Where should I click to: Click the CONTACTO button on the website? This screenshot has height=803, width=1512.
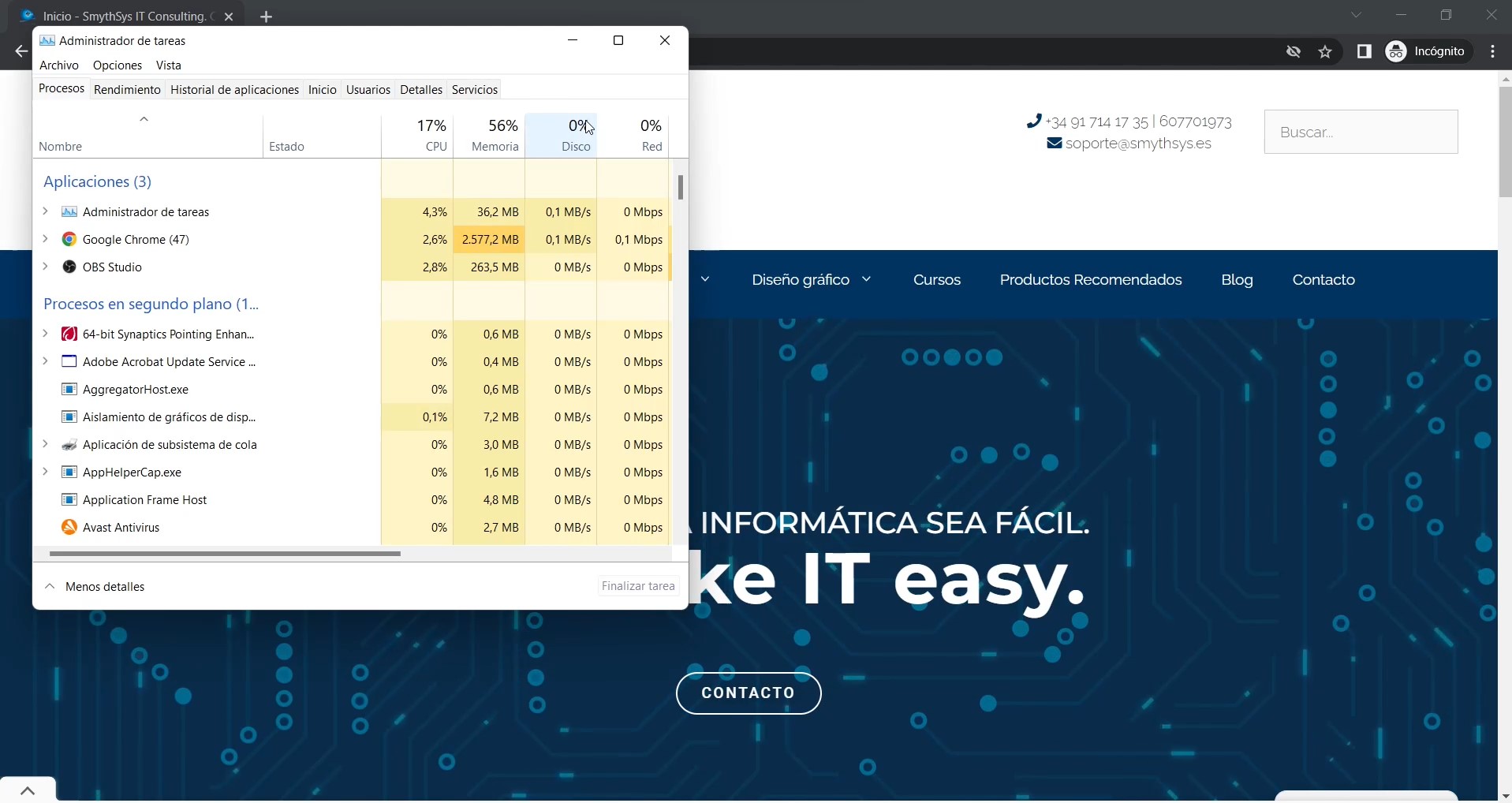pos(749,693)
